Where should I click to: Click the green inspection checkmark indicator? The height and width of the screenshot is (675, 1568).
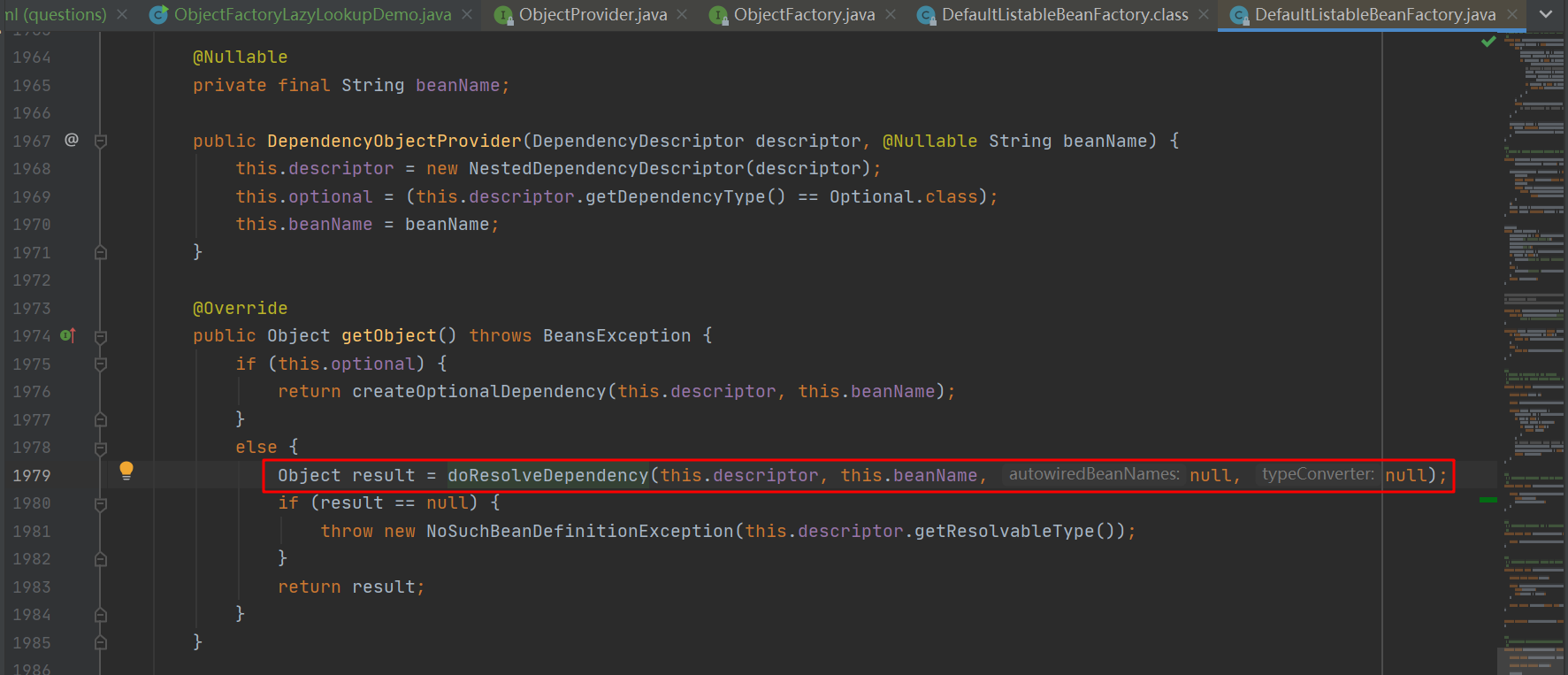(x=1488, y=42)
